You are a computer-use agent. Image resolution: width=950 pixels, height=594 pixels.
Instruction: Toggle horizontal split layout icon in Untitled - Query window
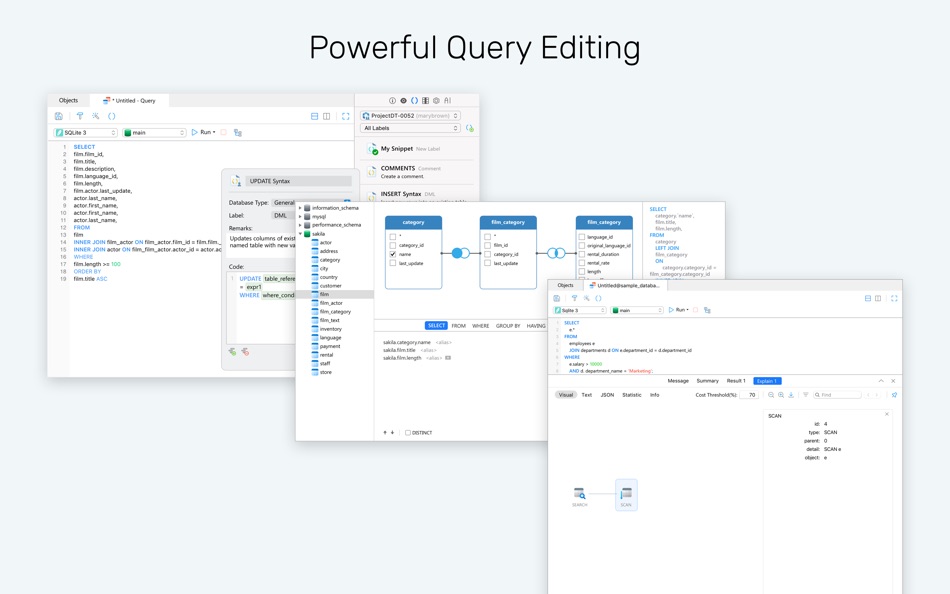pyautogui.click(x=314, y=116)
